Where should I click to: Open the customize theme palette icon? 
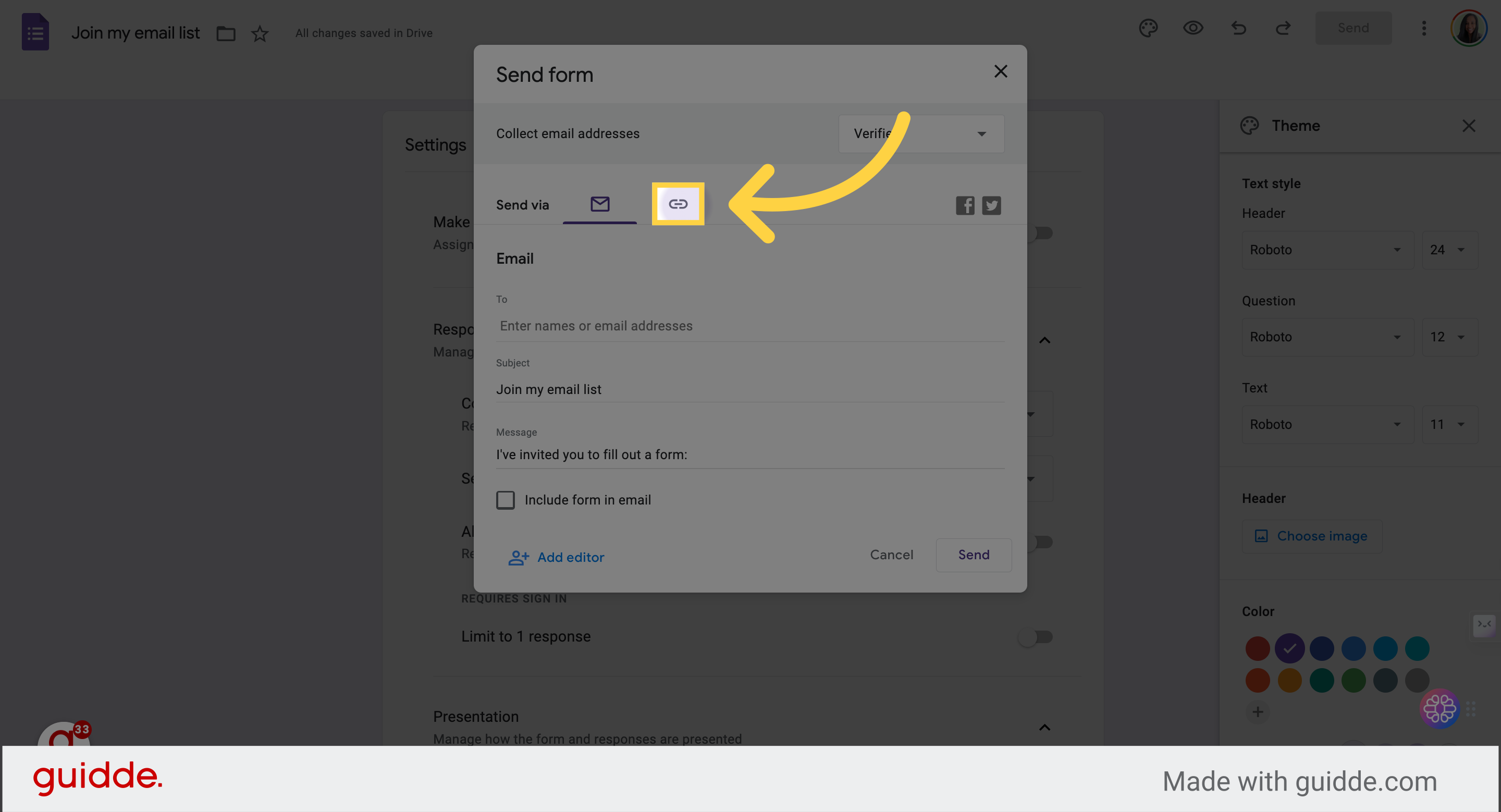pos(1148,28)
